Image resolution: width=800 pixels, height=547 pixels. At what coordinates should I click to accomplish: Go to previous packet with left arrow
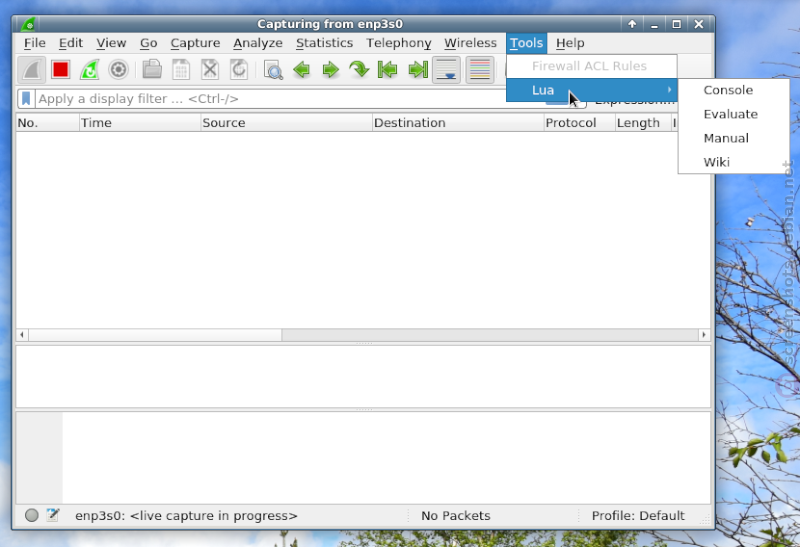[302, 69]
